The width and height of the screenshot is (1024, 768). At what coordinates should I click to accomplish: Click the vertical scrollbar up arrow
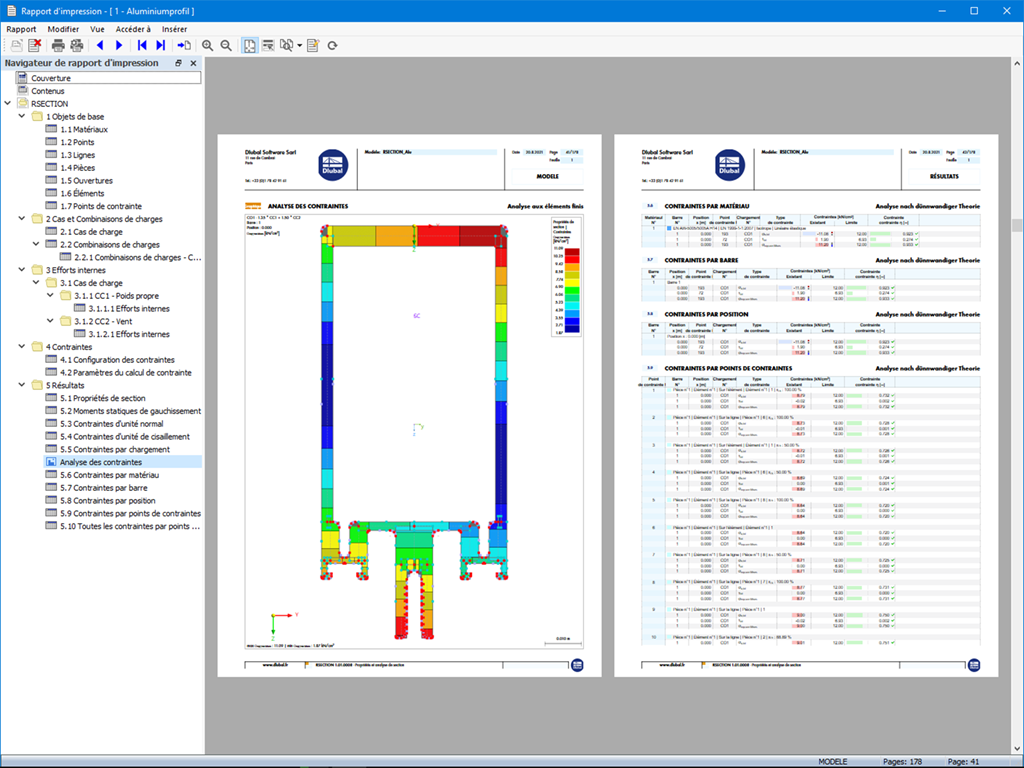pyautogui.click(x=1017, y=63)
